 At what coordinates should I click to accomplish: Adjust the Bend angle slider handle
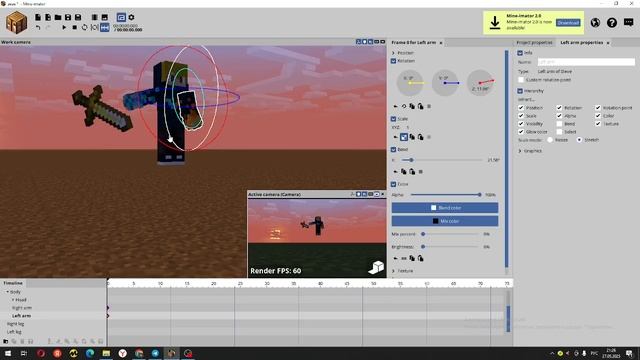point(411,160)
